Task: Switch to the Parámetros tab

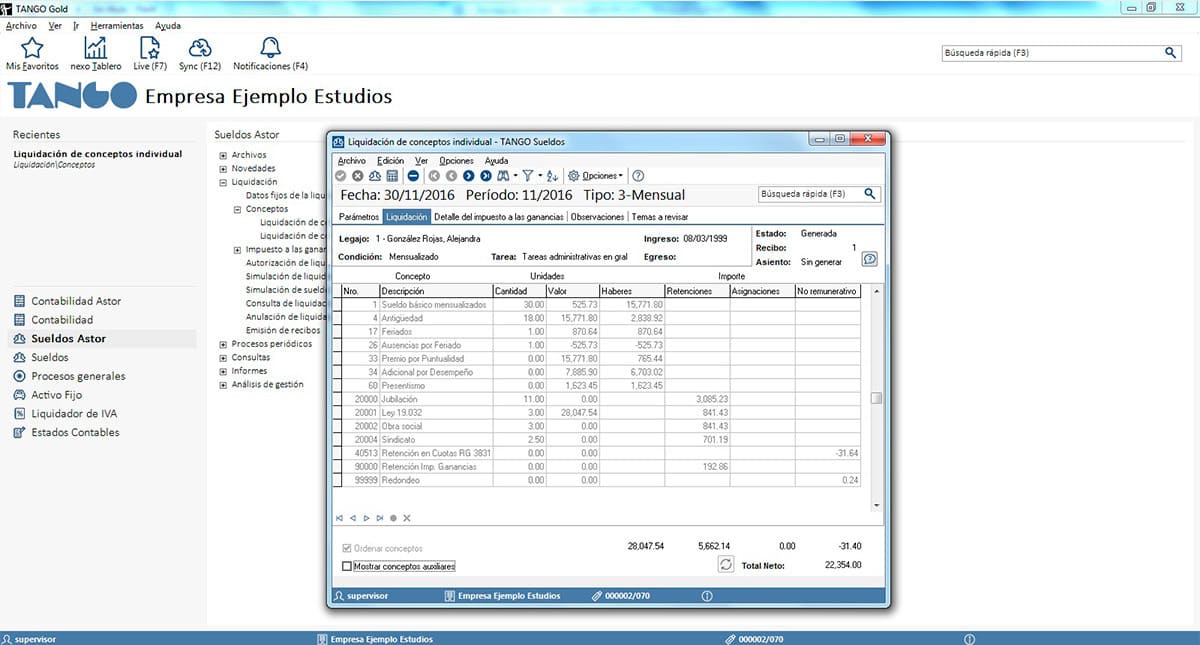Action: tap(359, 216)
